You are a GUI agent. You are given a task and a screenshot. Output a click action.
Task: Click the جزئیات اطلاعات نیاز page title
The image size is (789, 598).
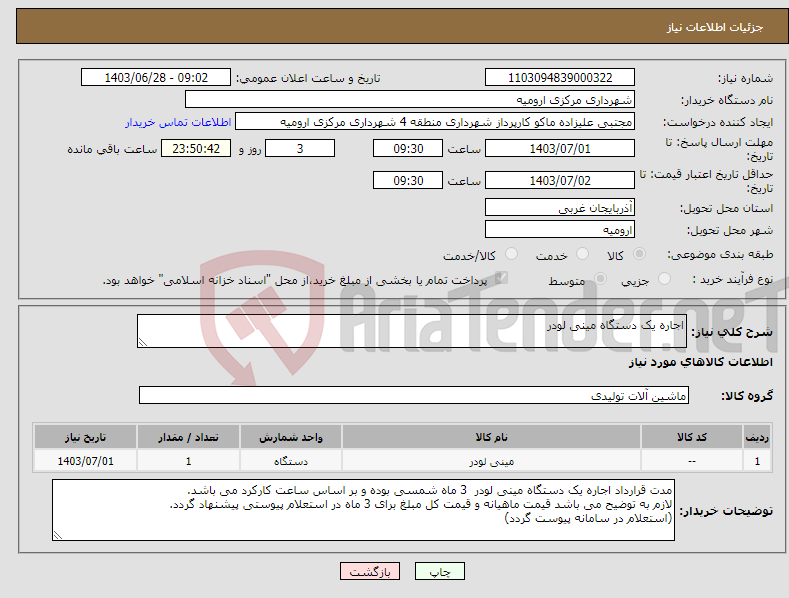point(715,27)
